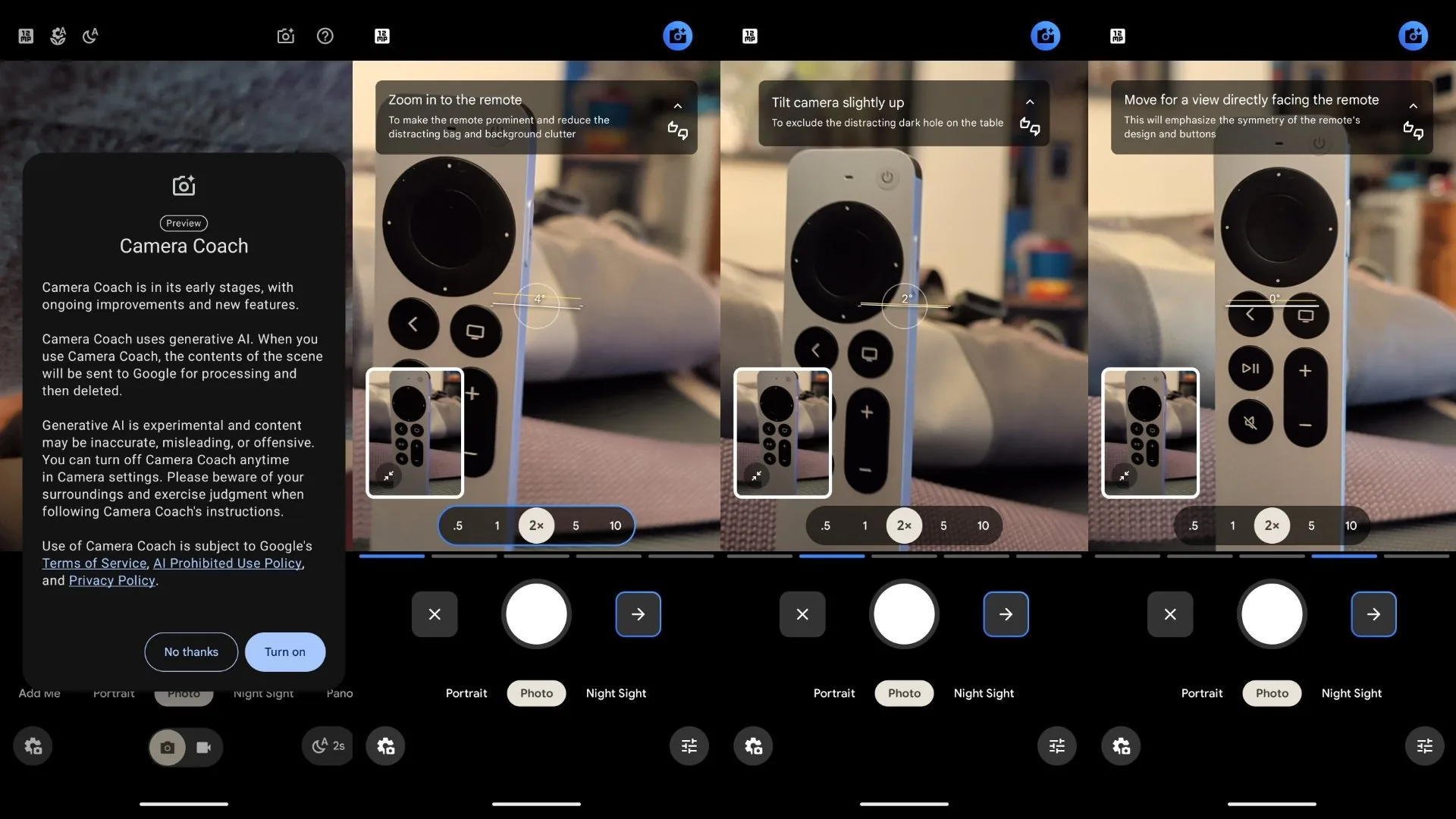Switch to video mode toggle
The height and width of the screenshot is (819, 1456).
pos(203,748)
